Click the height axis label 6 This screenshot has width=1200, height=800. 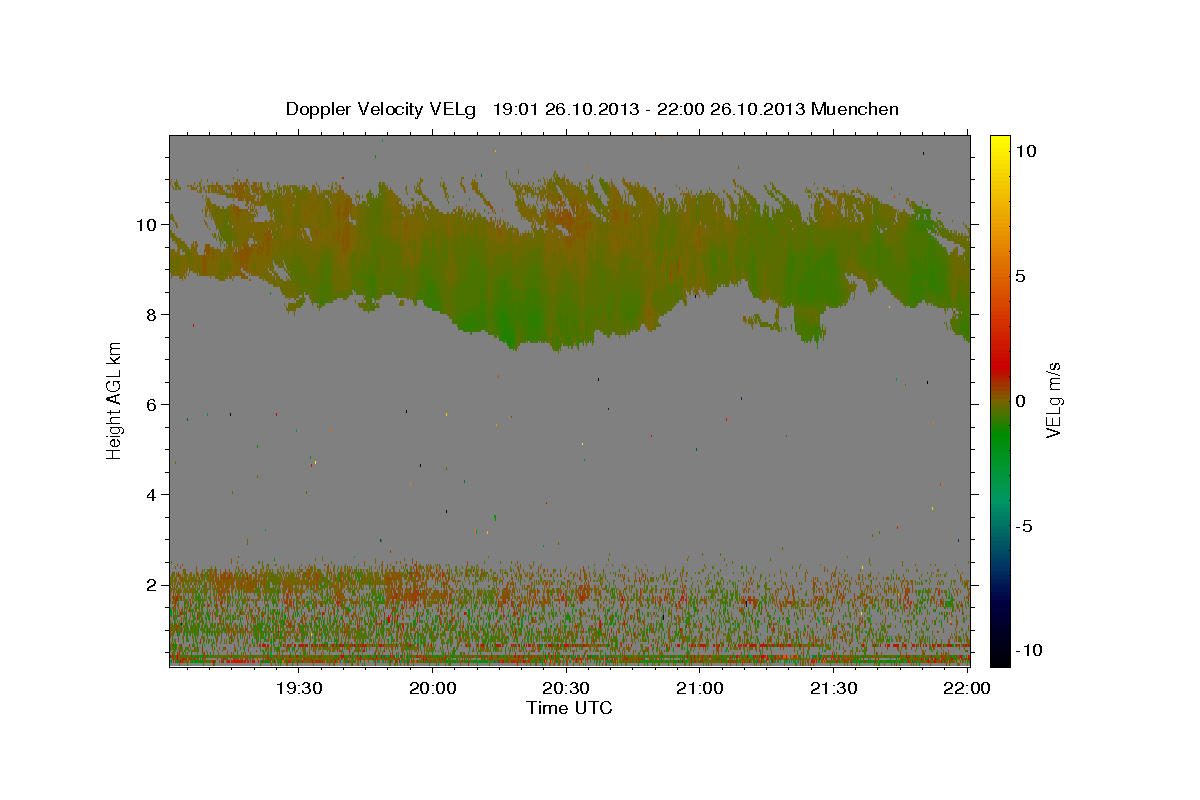[153, 404]
